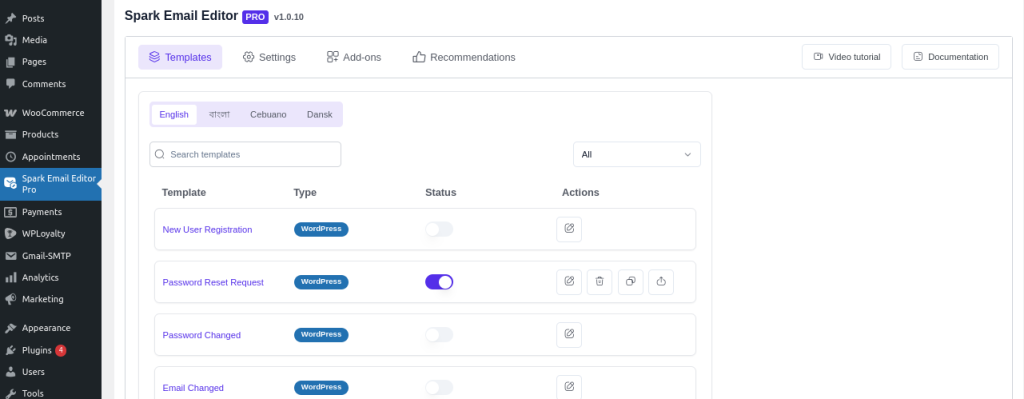This screenshot has height=399, width=1024.
Task: Click the Plugins plug icon
Action: click(x=10, y=350)
